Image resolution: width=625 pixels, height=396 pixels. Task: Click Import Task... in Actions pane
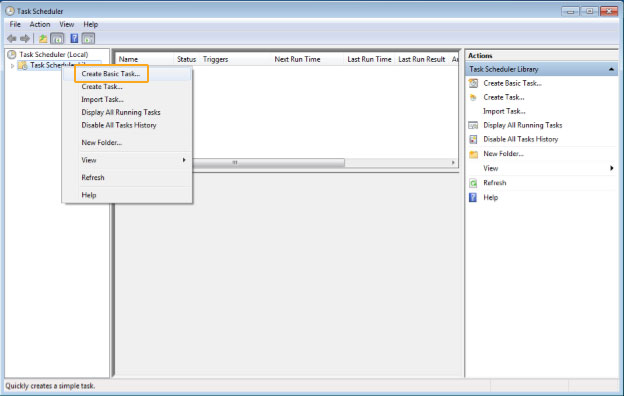(x=504, y=111)
